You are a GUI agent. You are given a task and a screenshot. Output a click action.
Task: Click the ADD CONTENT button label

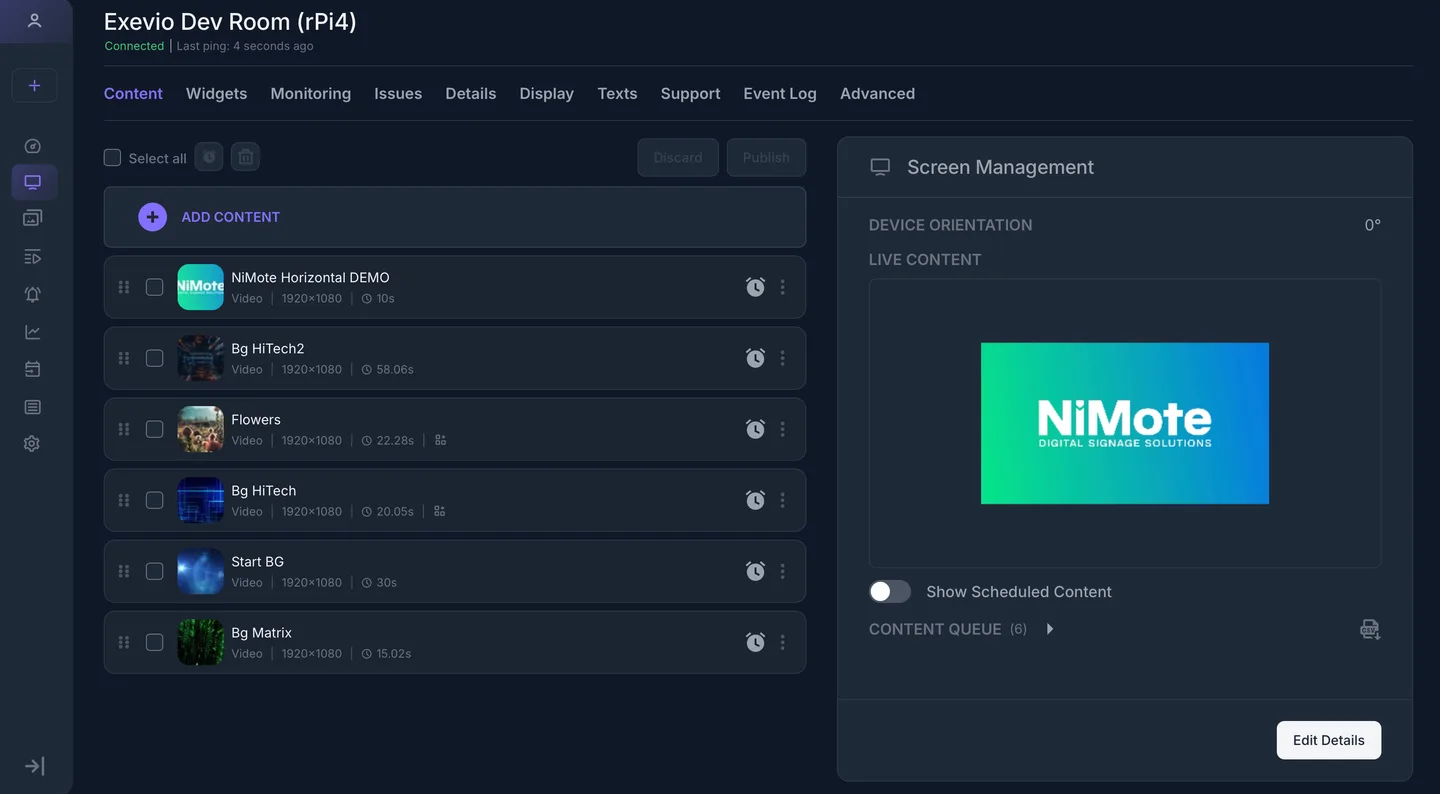(x=230, y=217)
